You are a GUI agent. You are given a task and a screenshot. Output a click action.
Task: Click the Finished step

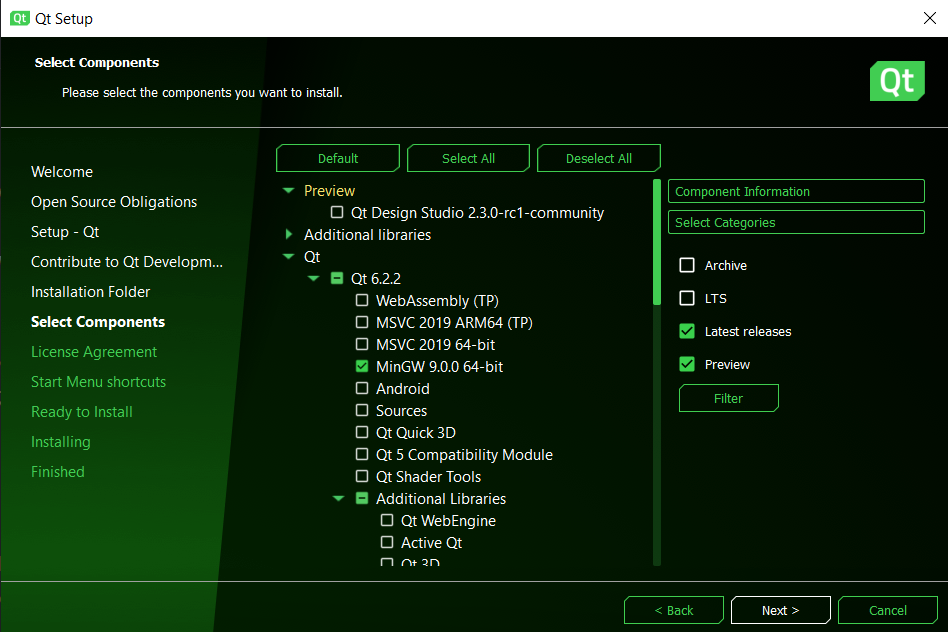[57, 472]
